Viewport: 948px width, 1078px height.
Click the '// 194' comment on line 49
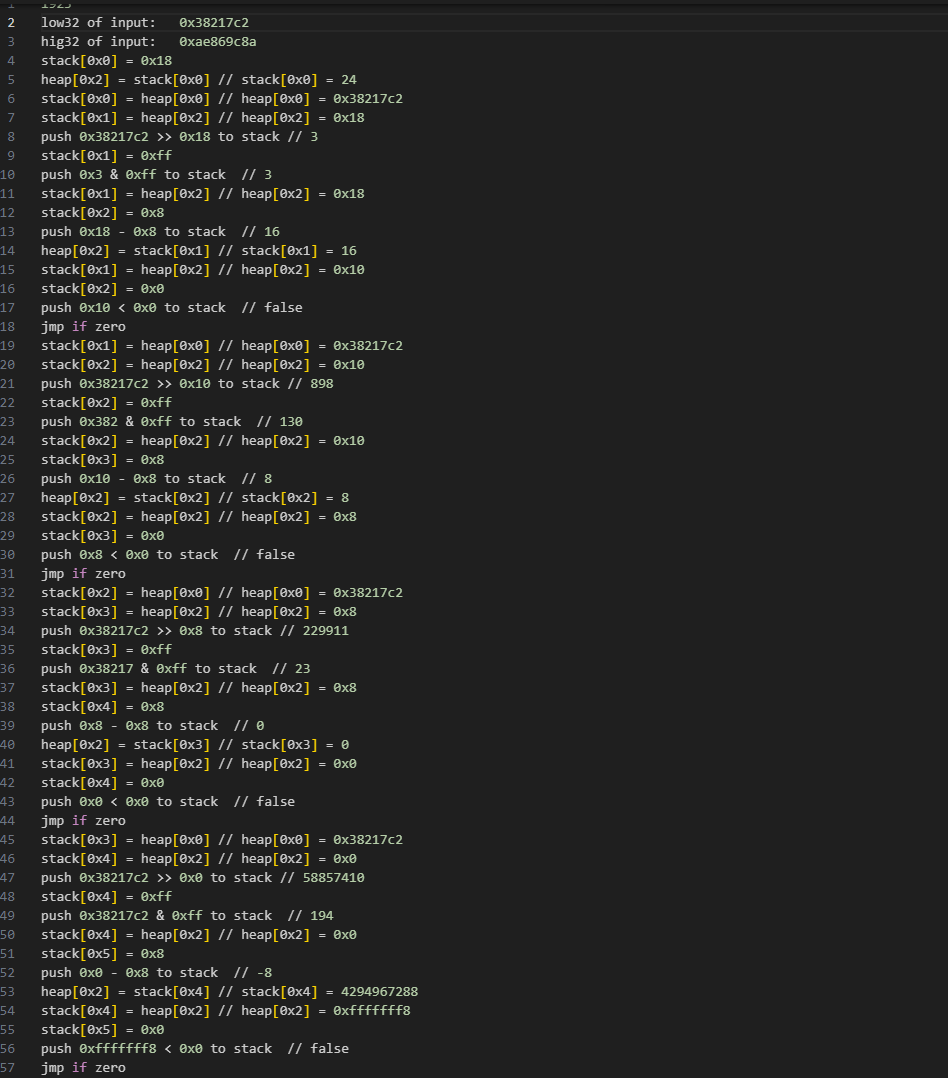pyautogui.click(x=310, y=916)
